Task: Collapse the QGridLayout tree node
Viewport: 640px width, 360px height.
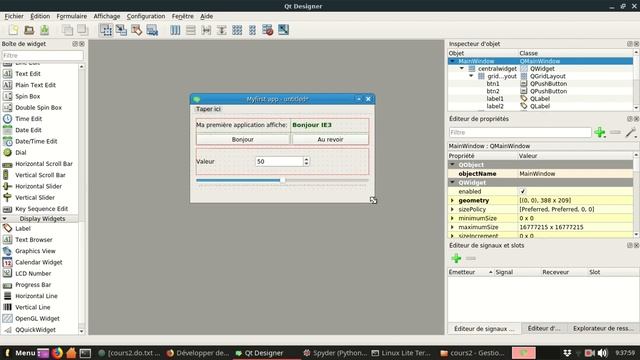Action: point(471,76)
